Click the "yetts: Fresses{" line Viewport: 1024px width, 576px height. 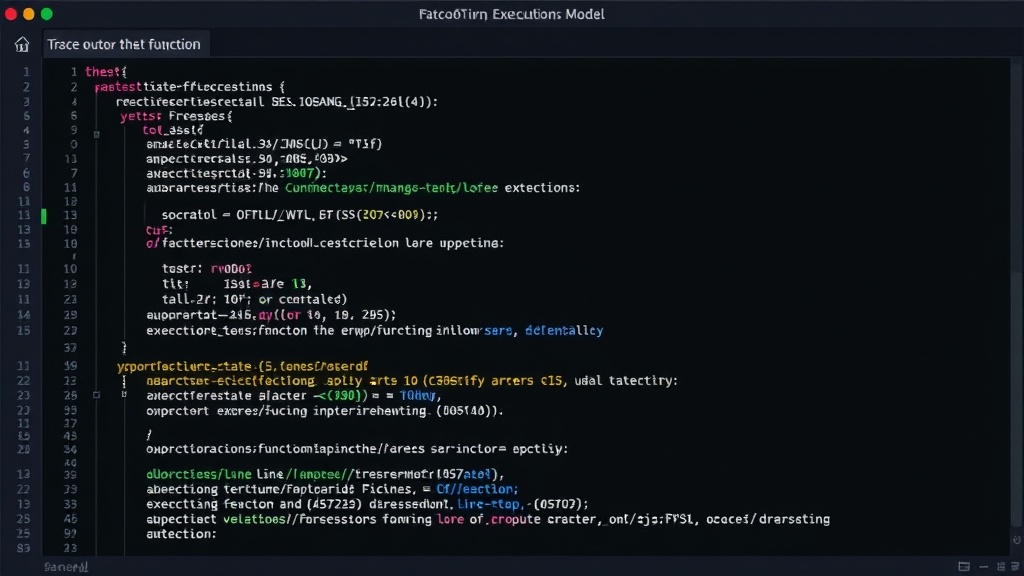pos(176,116)
